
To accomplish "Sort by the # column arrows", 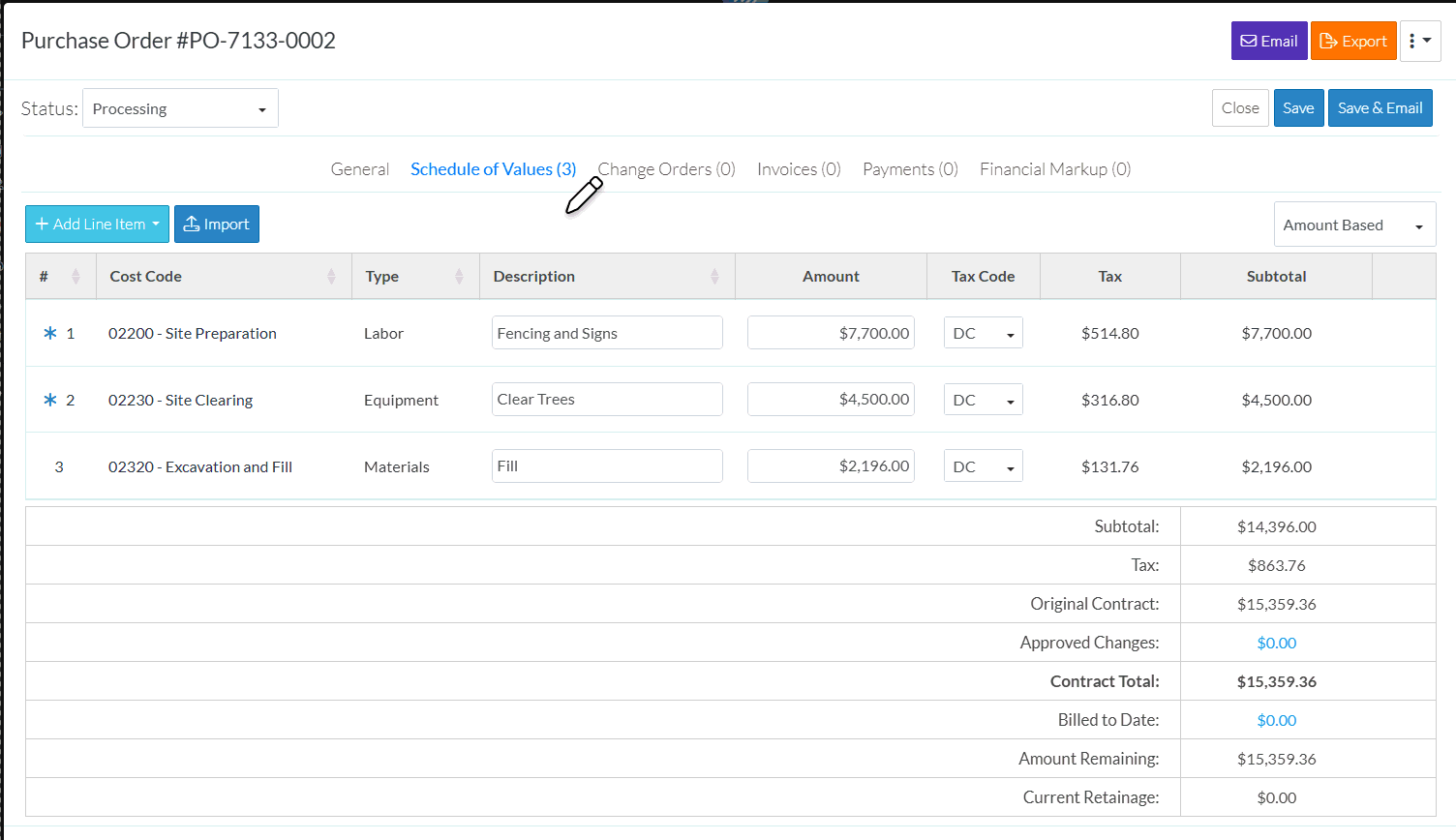I will (76, 277).
